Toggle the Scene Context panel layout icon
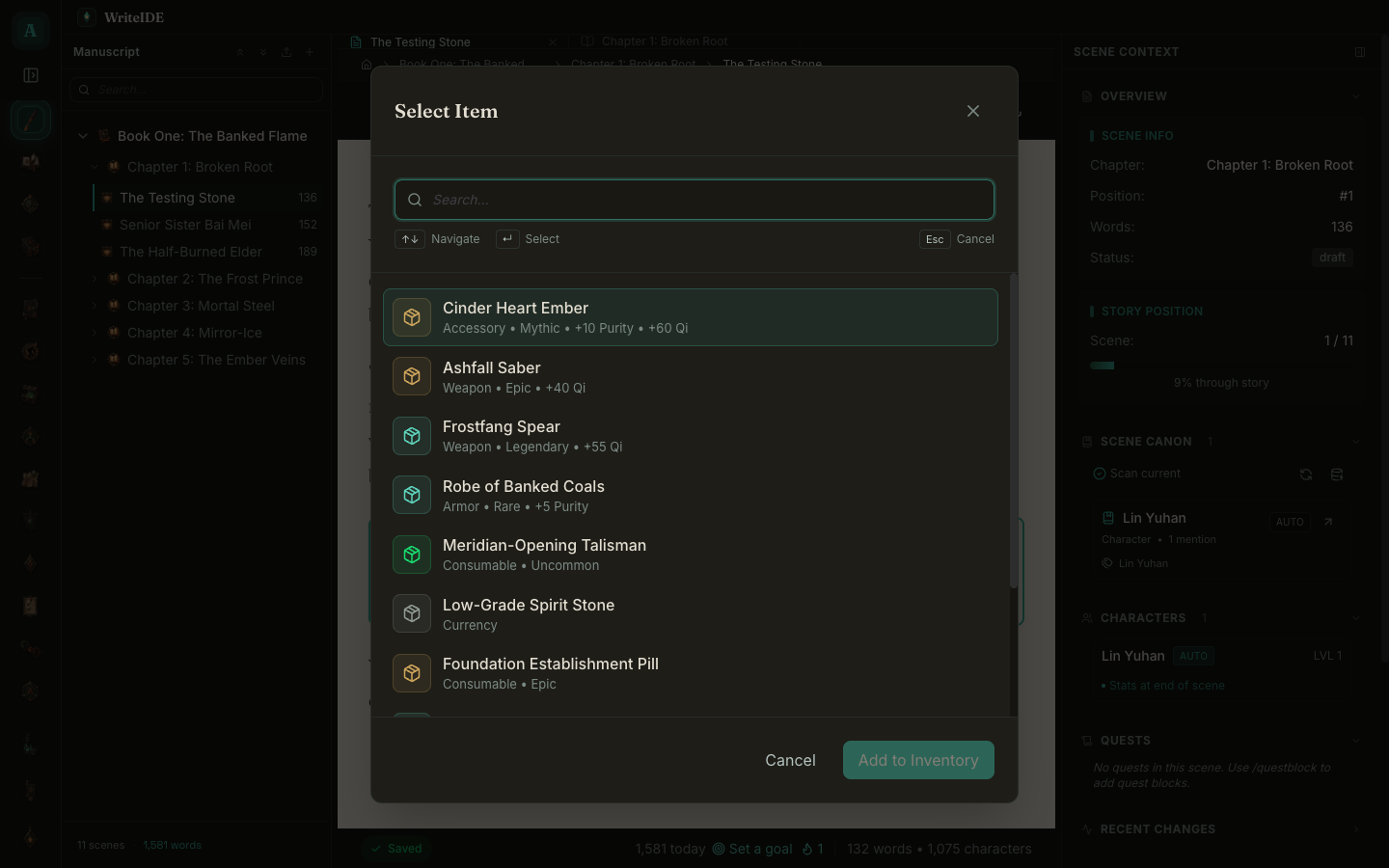Viewport: 1389px width, 868px height. (x=1360, y=52)
